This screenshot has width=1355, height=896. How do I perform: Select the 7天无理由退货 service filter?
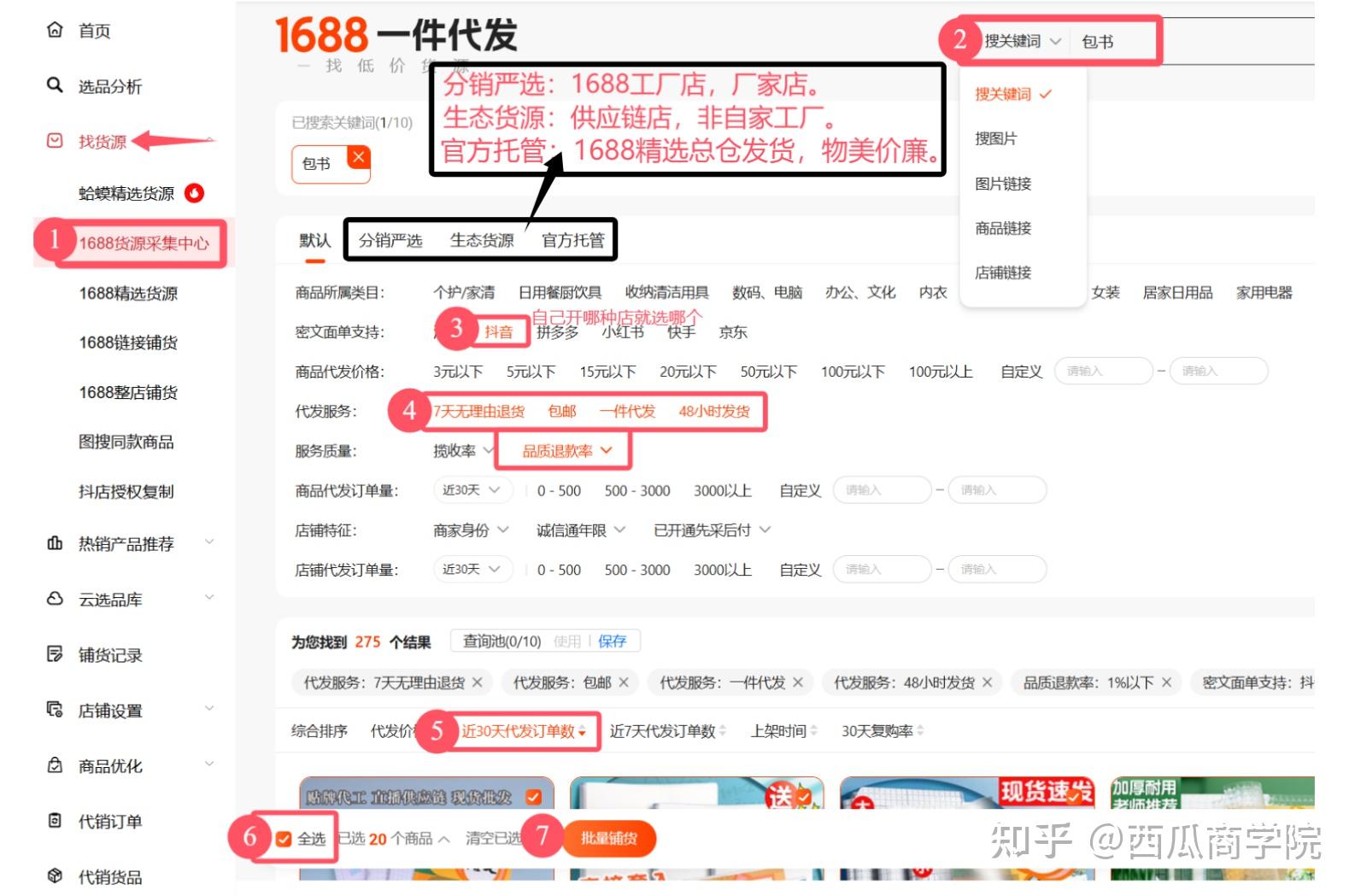pos(478,412)
